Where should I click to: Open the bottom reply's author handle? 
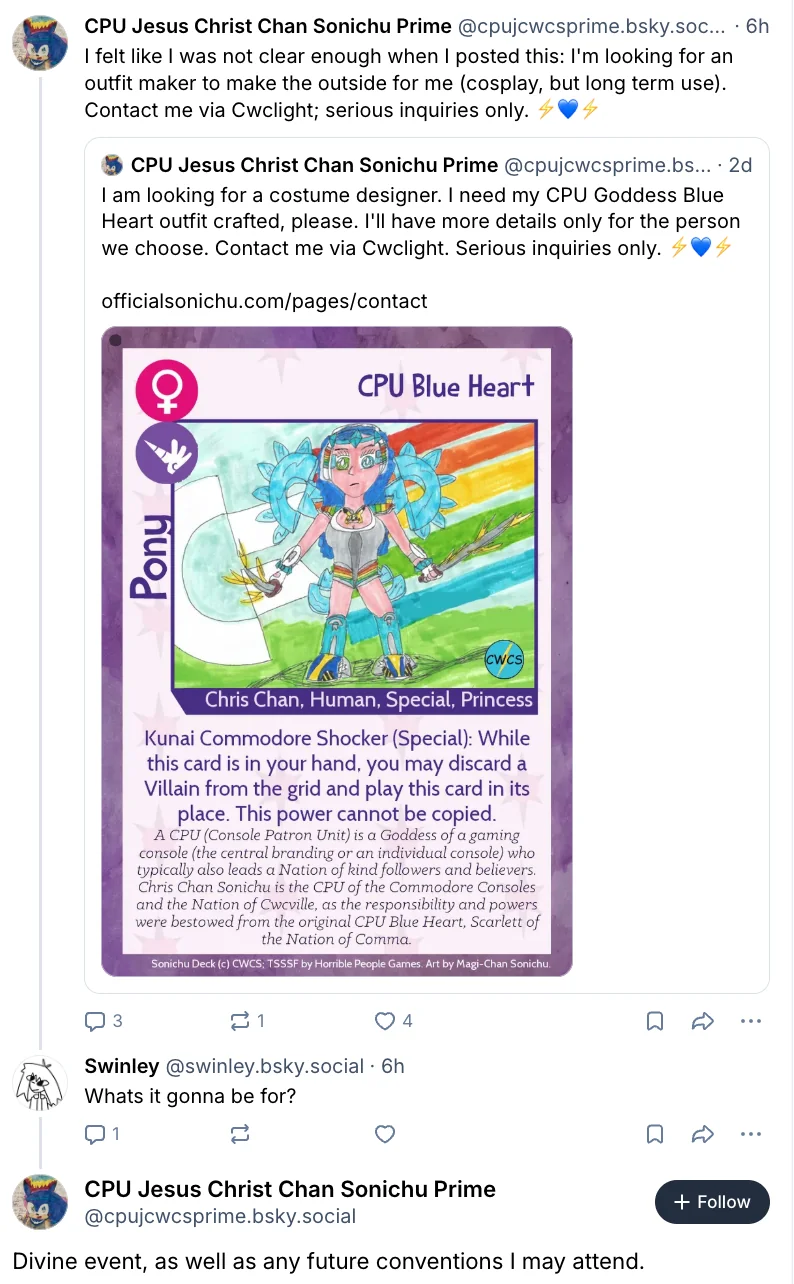click(220, 1216)
